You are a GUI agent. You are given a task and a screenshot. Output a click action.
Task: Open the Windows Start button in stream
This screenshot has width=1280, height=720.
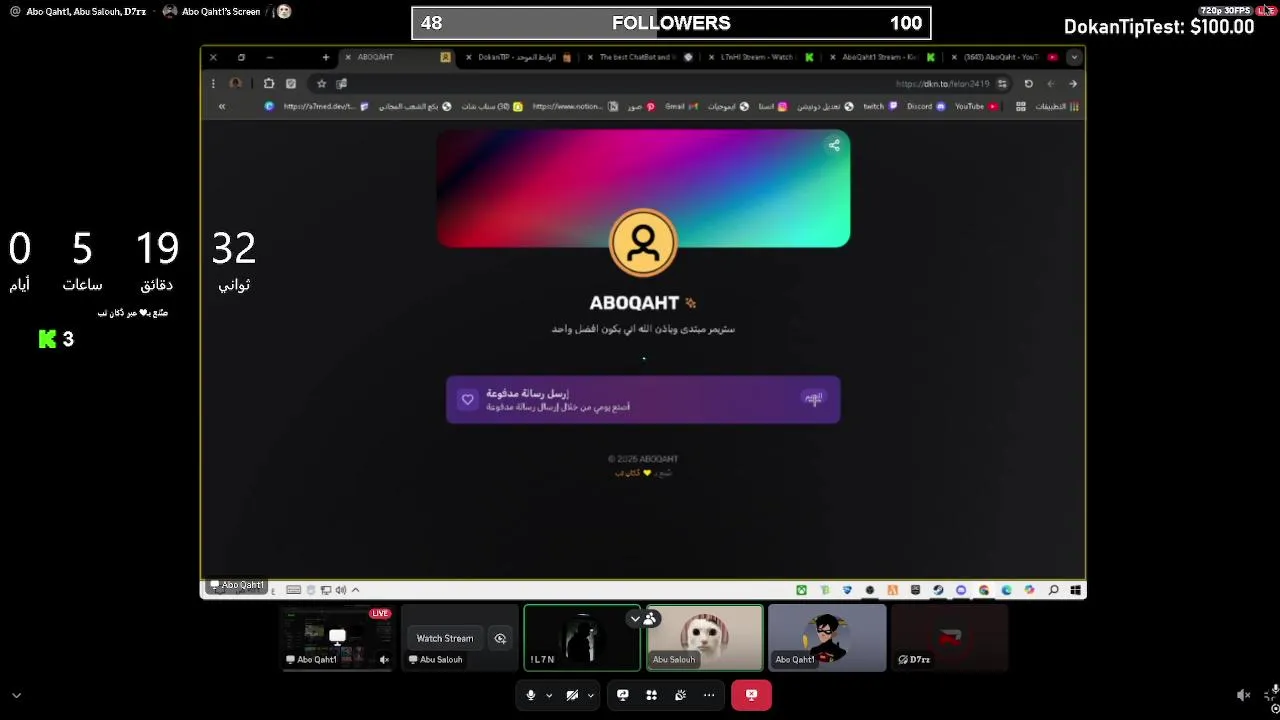click(x=1075, y=590)
